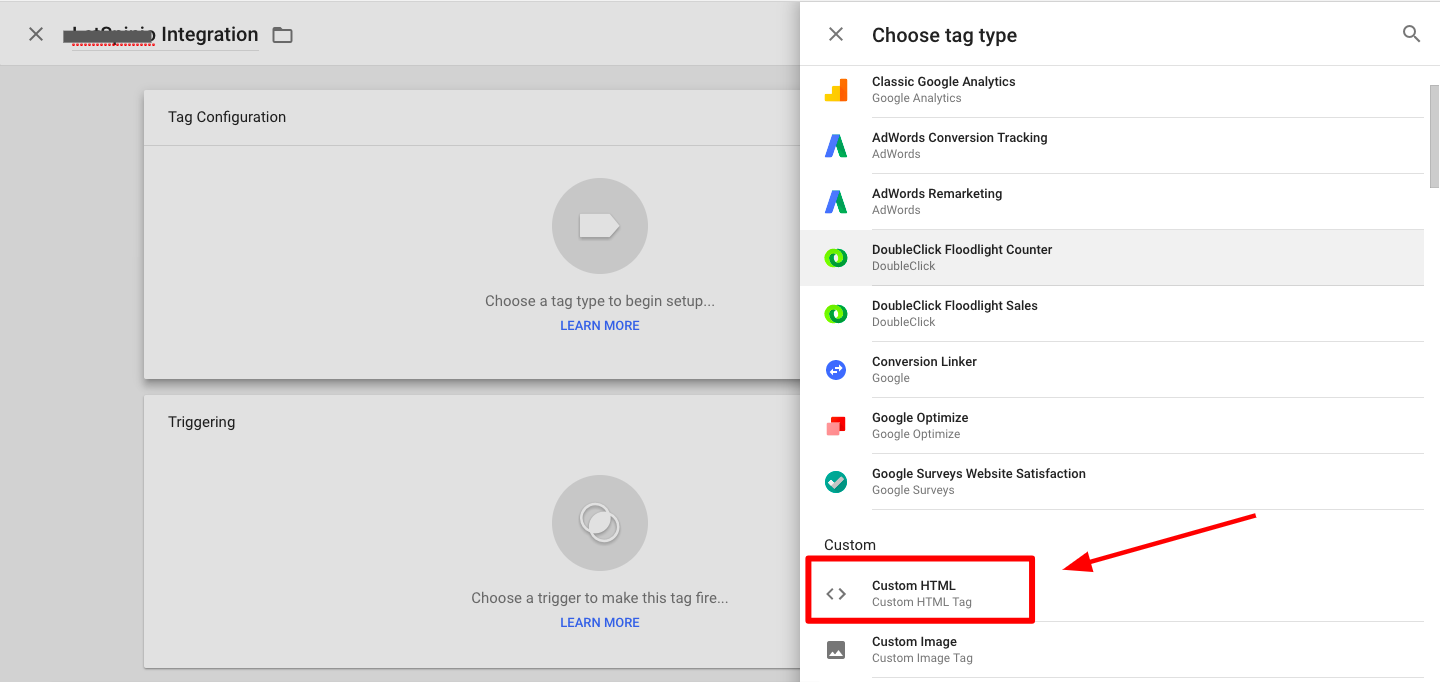This screenshot has width=1440, height=682.
Task: Choose Custom HTML tag type
Action: [1112, 594]
